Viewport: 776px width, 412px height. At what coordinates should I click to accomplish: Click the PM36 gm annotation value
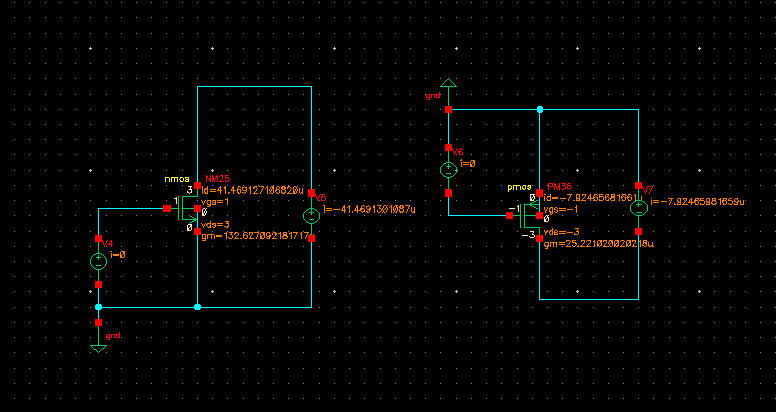(596, 243)
